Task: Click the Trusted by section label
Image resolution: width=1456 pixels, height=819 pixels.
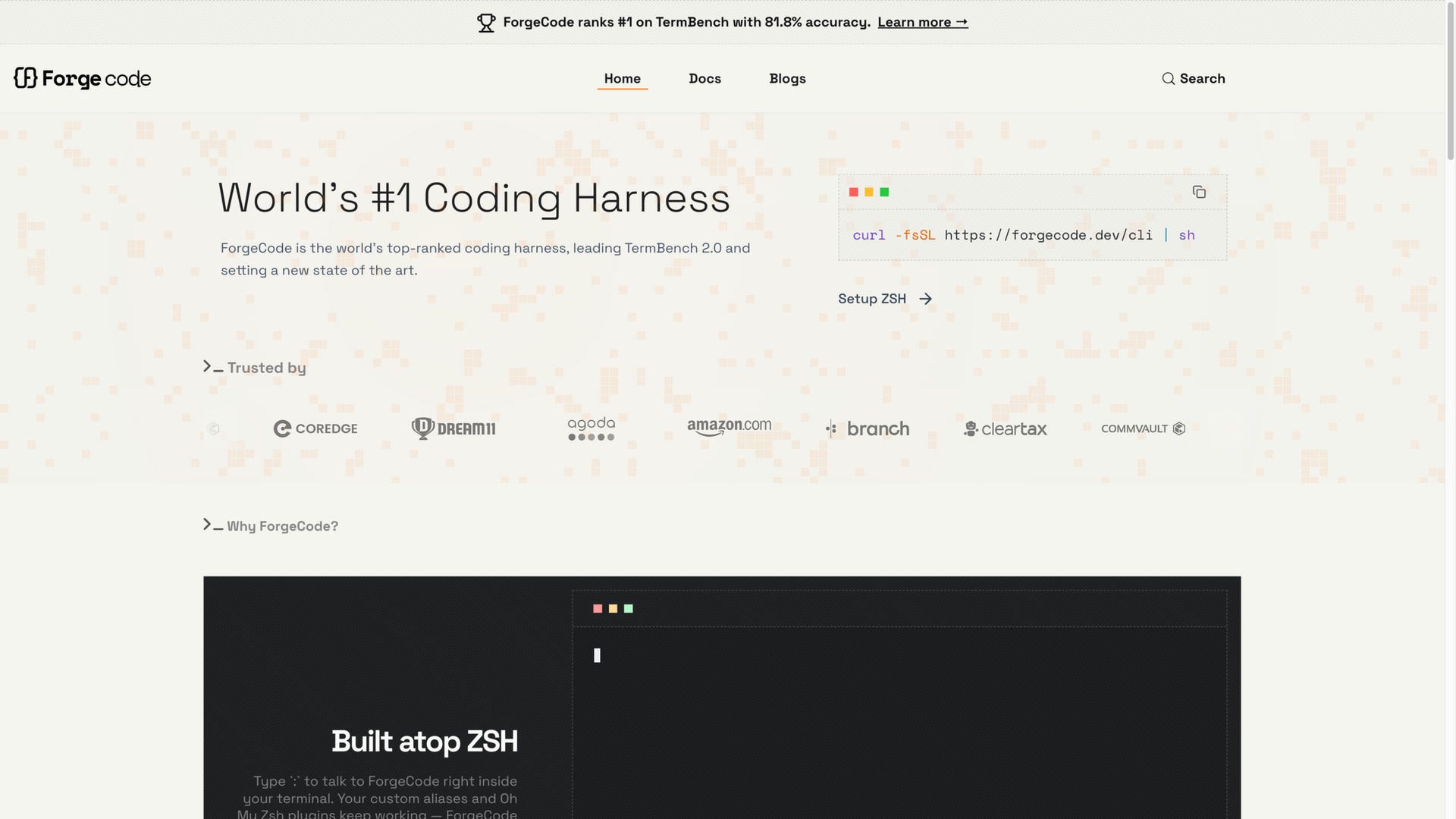Action: coord(267,368)
